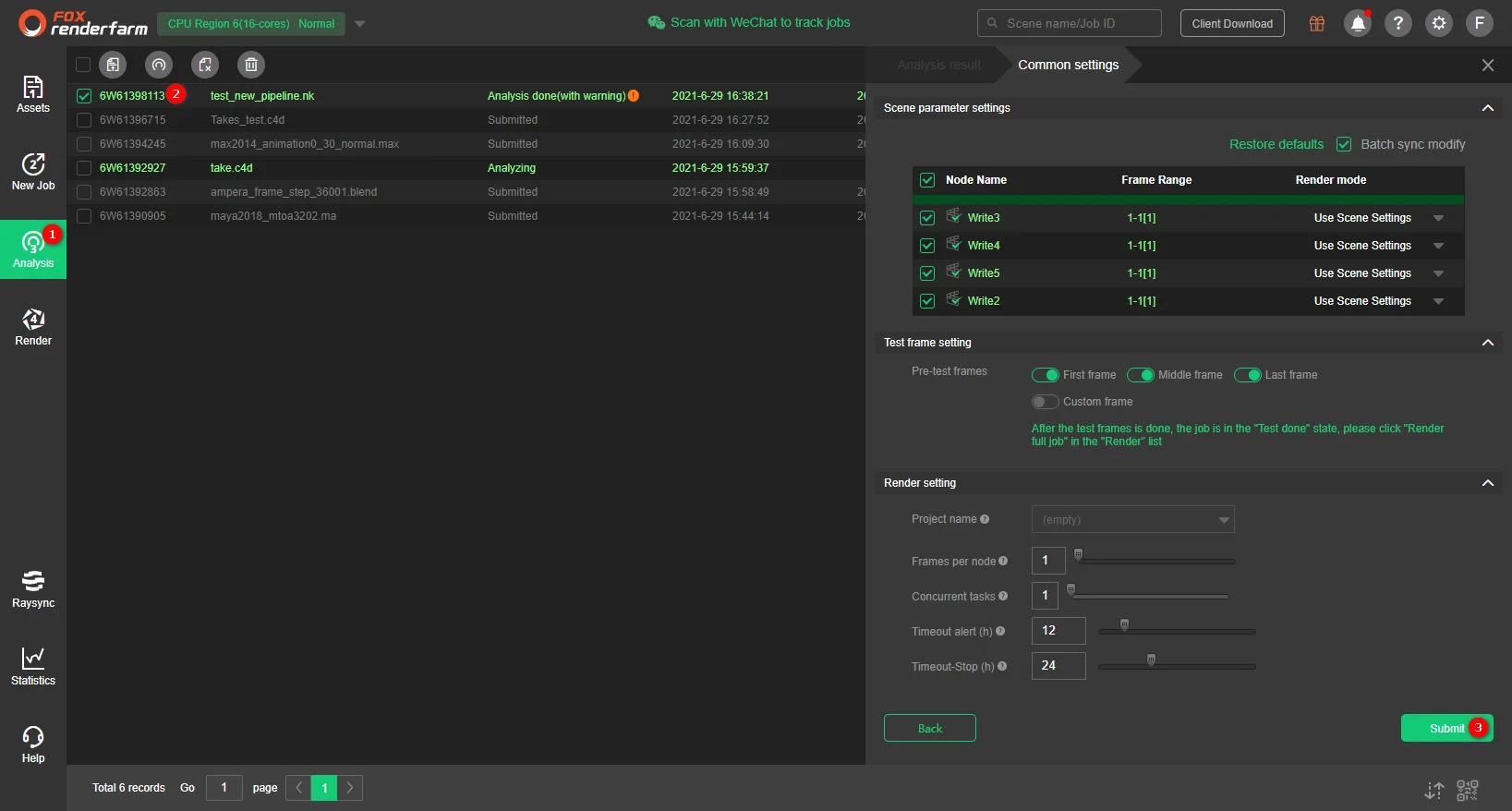Click the Timeout alert slider

(x=1177, y=631)
